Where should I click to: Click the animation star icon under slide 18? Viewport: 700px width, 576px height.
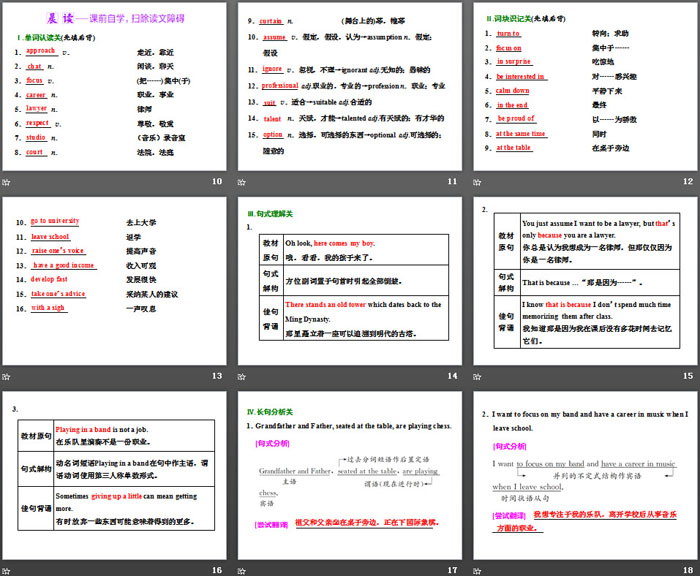477,571
